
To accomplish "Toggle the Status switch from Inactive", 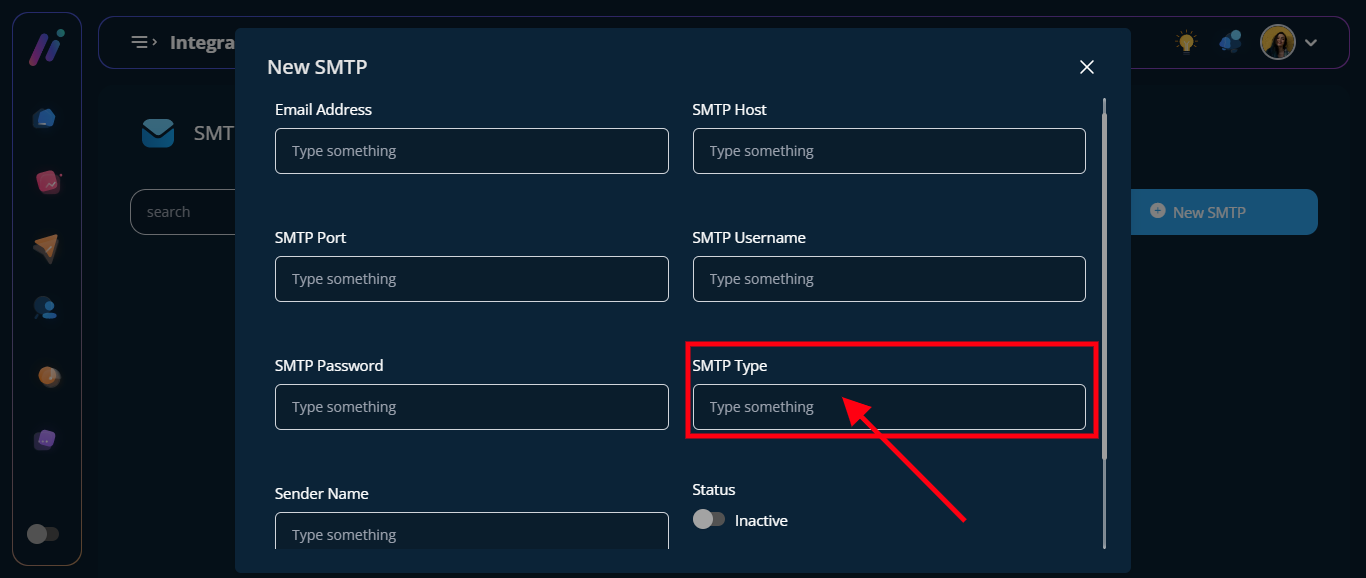I will (709, 520).
